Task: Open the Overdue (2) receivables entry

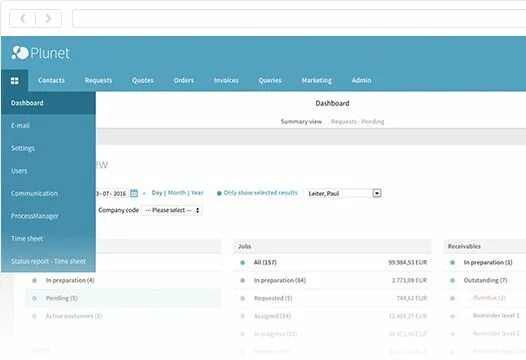Action: pyautogui.click(x=489, y=298)
